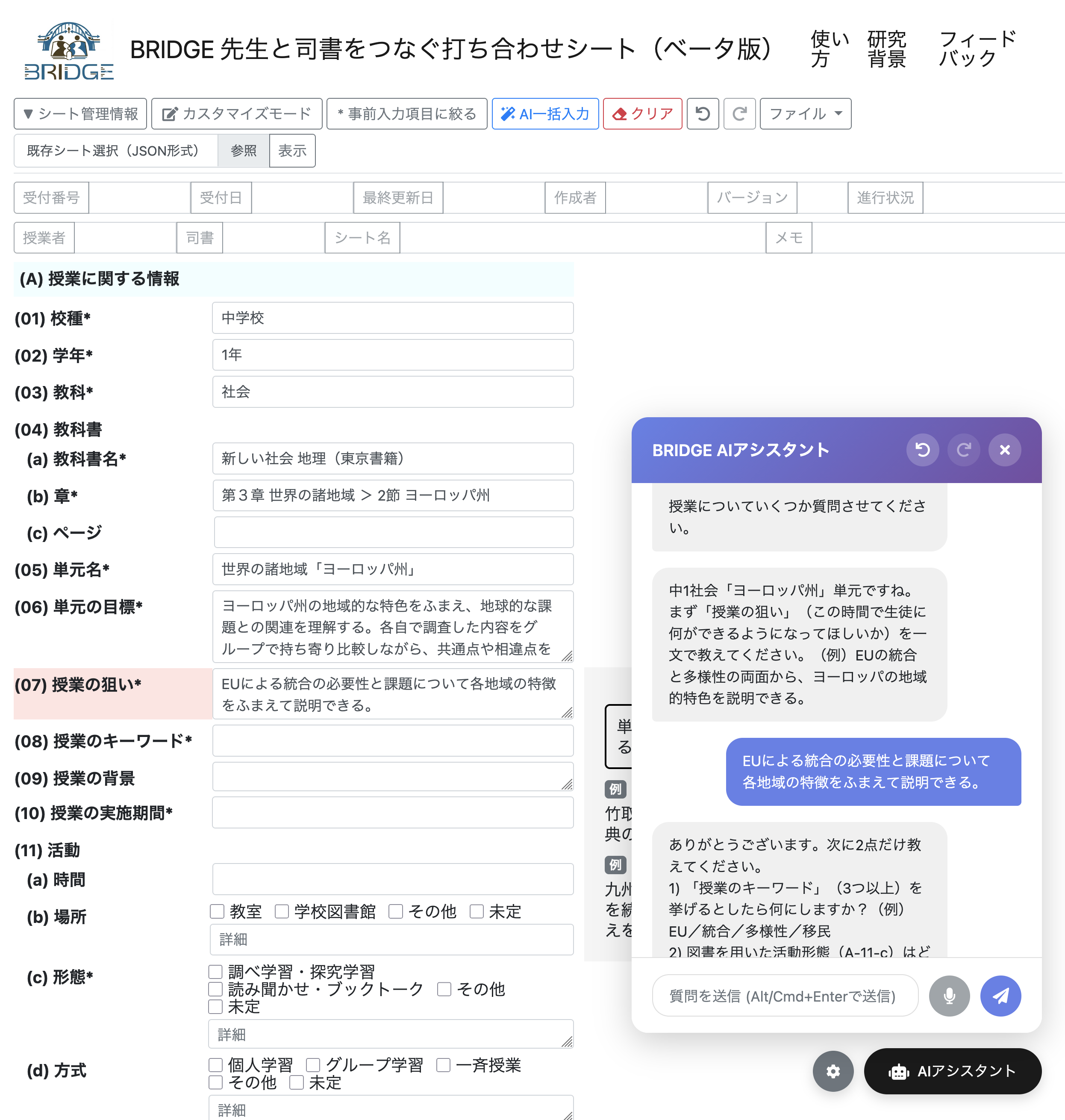Click the BRIDGE logo
1065x1120 pixels.
69,51
